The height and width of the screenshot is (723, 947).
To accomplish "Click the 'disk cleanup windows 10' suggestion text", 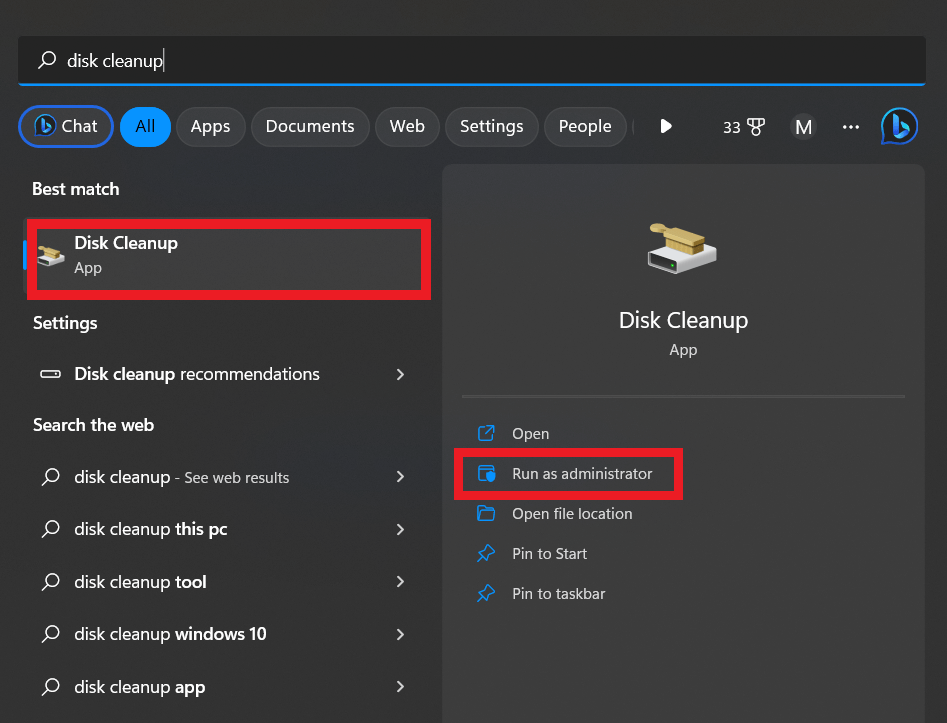I will click(170, 634).
